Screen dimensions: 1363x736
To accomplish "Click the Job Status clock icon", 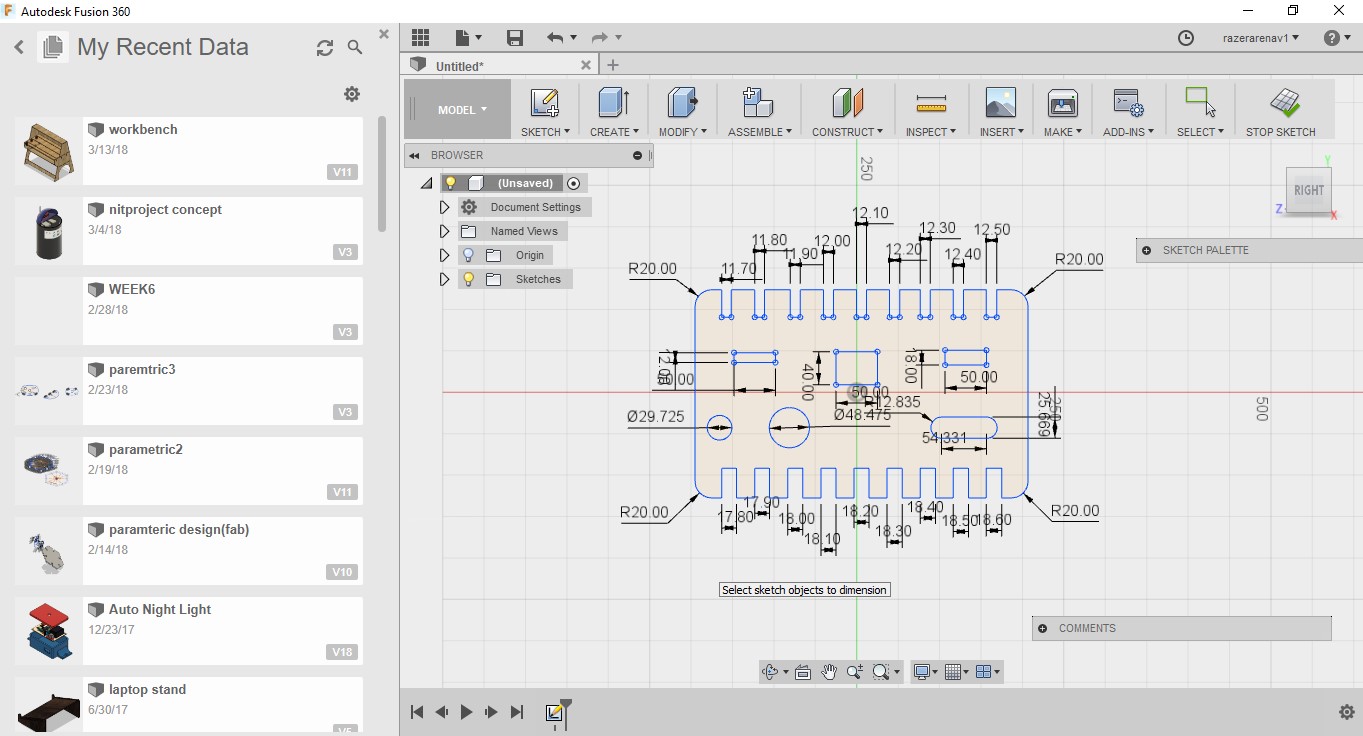I will 1186,38.
